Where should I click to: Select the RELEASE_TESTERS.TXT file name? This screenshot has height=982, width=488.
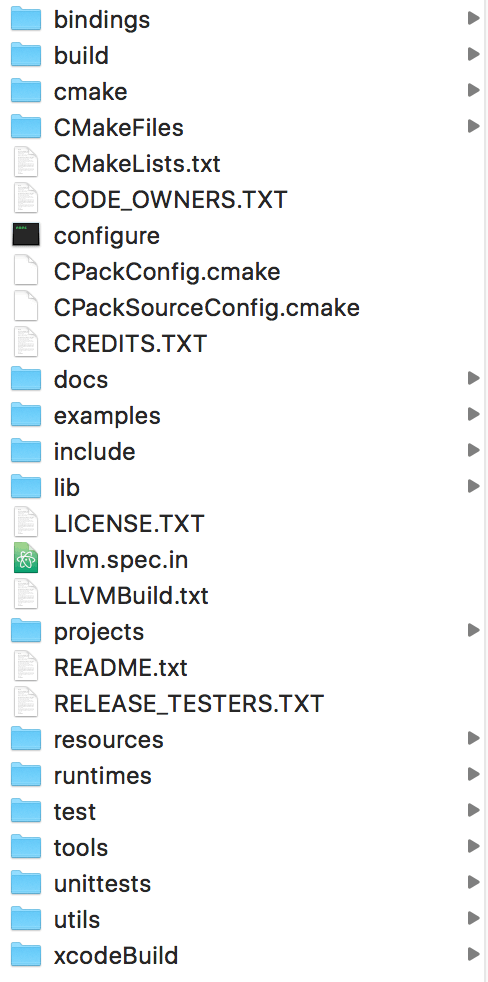tap(189, 703)
